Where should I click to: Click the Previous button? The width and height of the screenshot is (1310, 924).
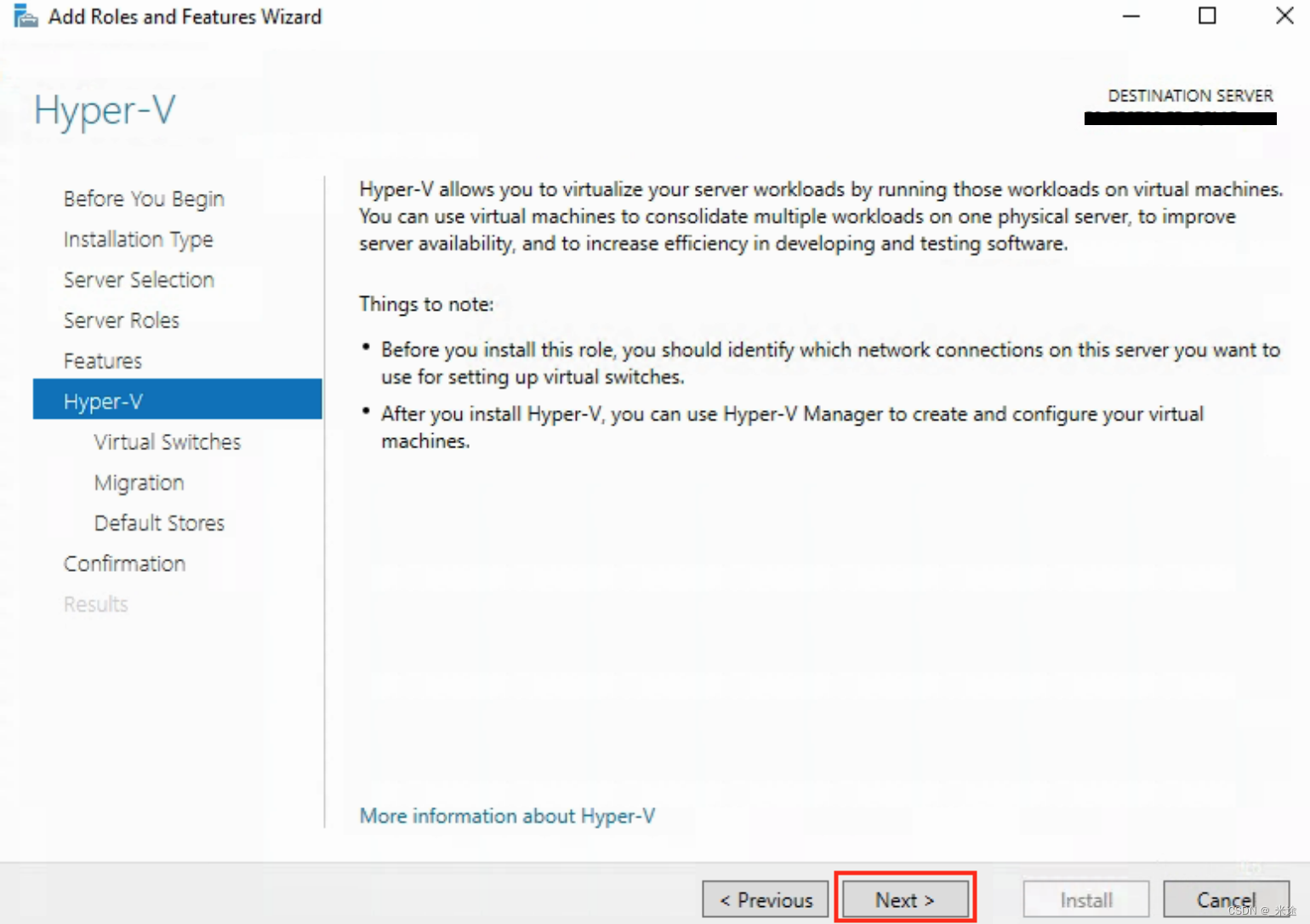click(x=765, y=898)
